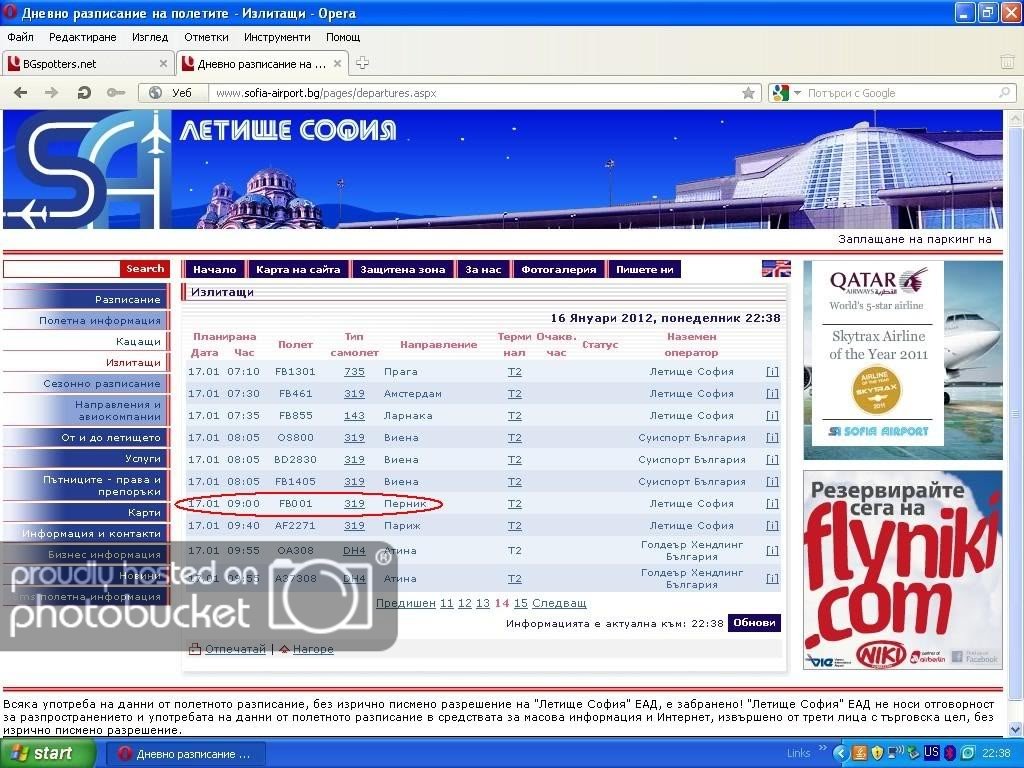Click the red Search button
Image resolution: width=1024 pixels, height=768 pixels.
click(x=145, y=269)
